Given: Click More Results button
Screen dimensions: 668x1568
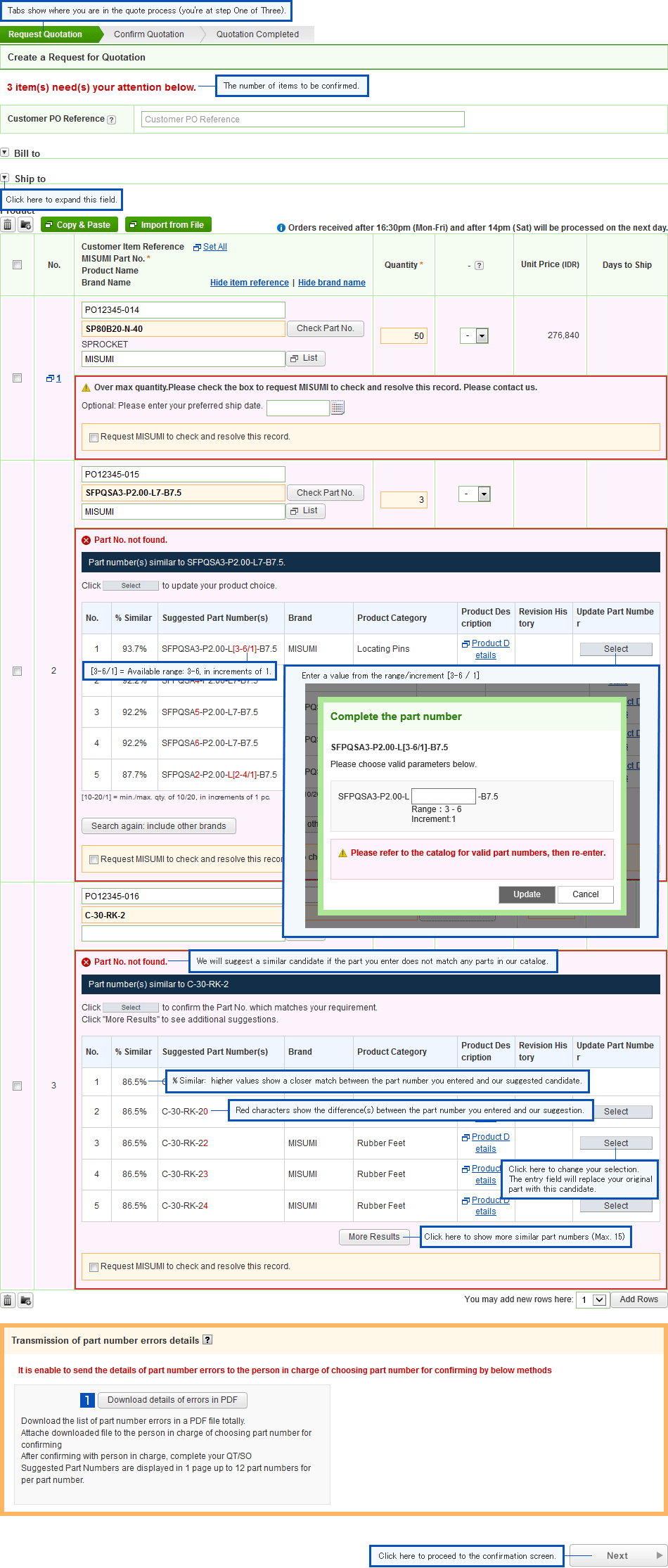Looking at the screenshot, I should [374, 1237].
